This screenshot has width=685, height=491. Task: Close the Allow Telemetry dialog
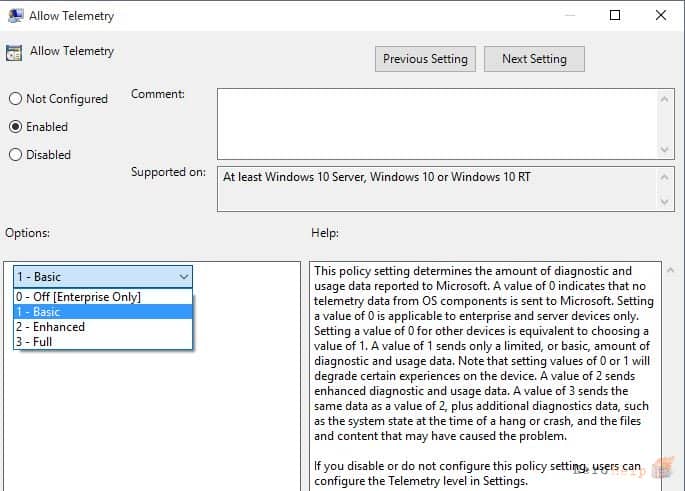click(661, 15)
